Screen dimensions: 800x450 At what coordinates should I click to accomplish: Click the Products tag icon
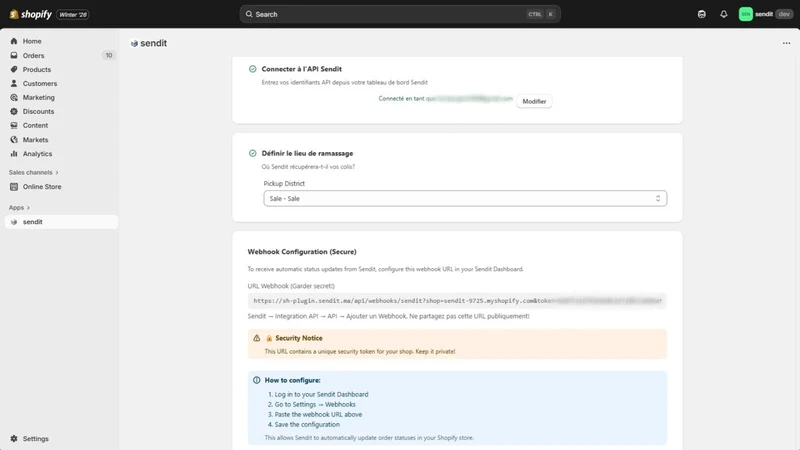coord(14,69)
